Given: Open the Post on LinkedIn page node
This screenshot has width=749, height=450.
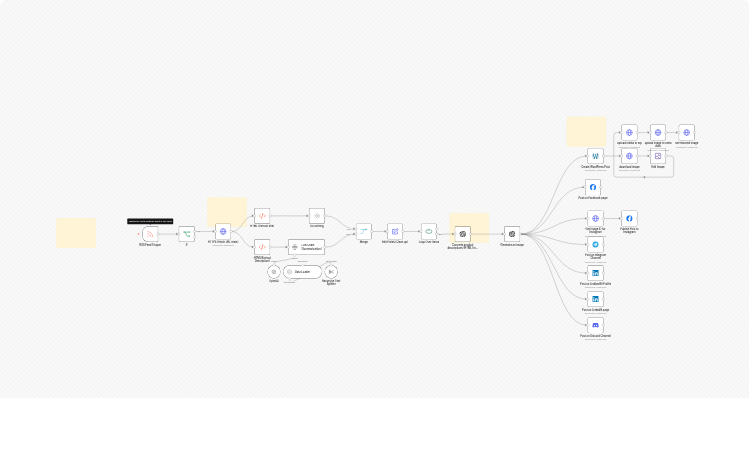Looking at the screenshot, I should [x=595, y=298].
